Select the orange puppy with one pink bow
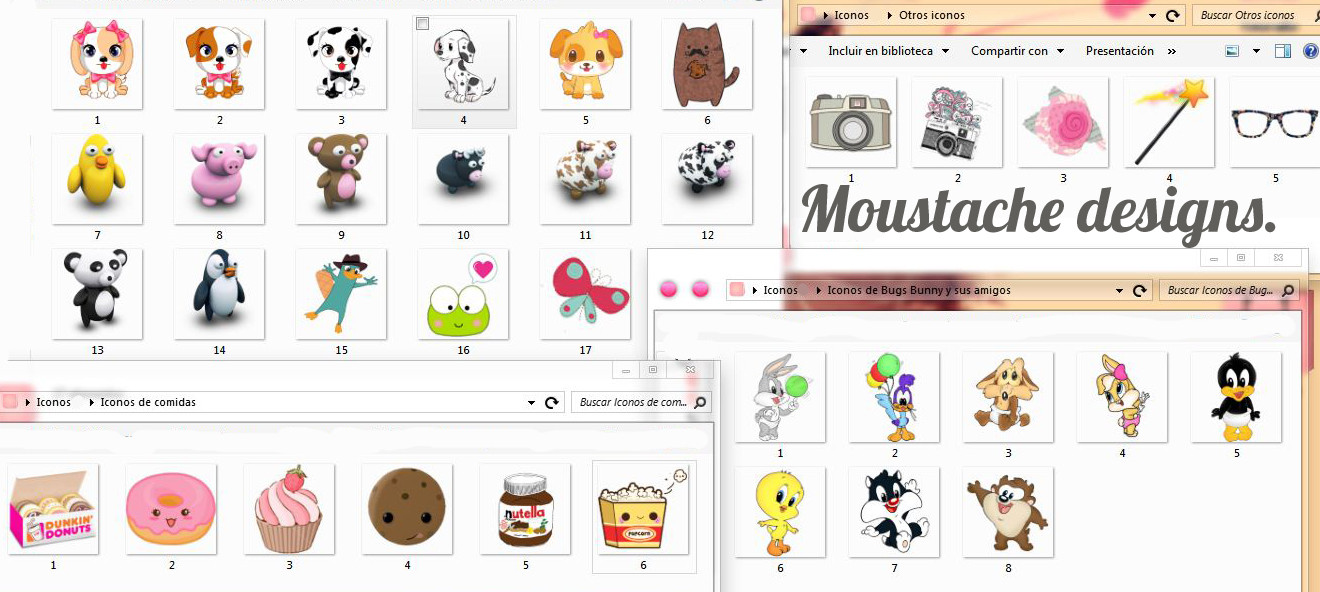Image resolution: width=1320 pixels, height=592 pixels. [x=585, y=63]
